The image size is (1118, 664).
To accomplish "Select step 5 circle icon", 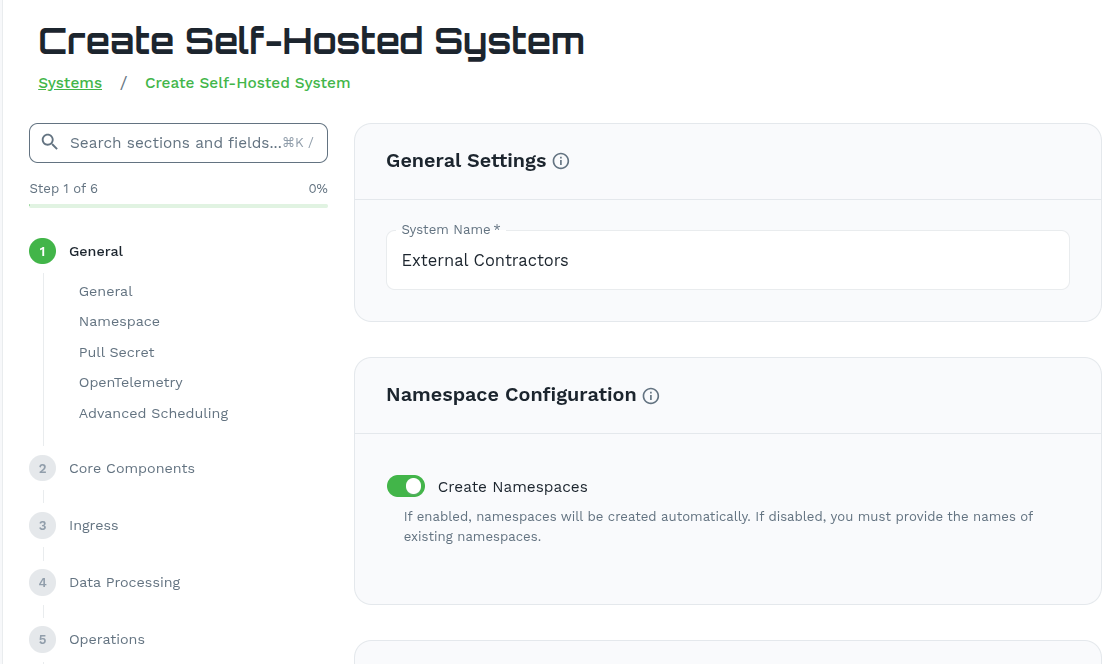I will [43, 640].
